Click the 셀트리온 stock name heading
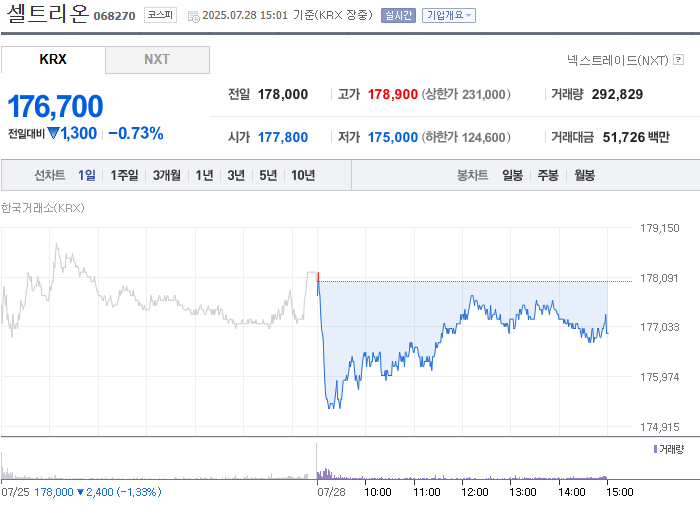This screenshot has height=505, width=700. (48, 13)
